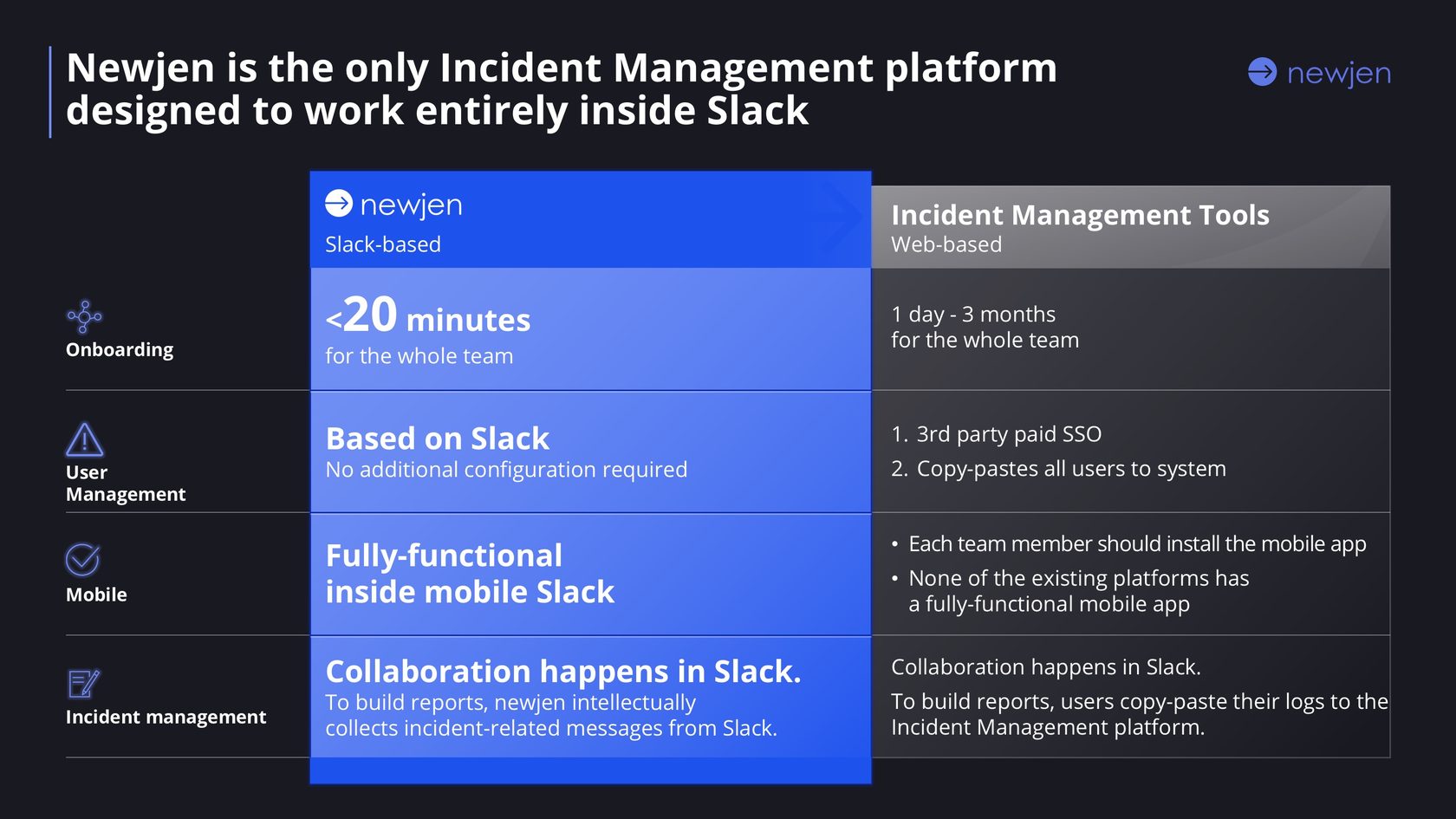Click the Mobile checkmark circle icon
The width and height of the screenshot is (1456, 819).
click(x=83, y=560)
